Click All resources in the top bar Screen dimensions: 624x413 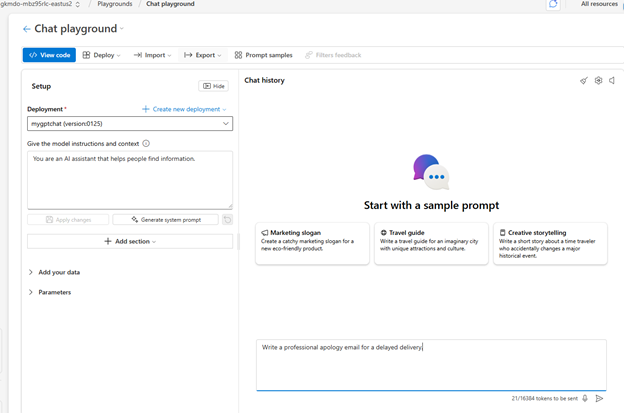coord(599,4)
